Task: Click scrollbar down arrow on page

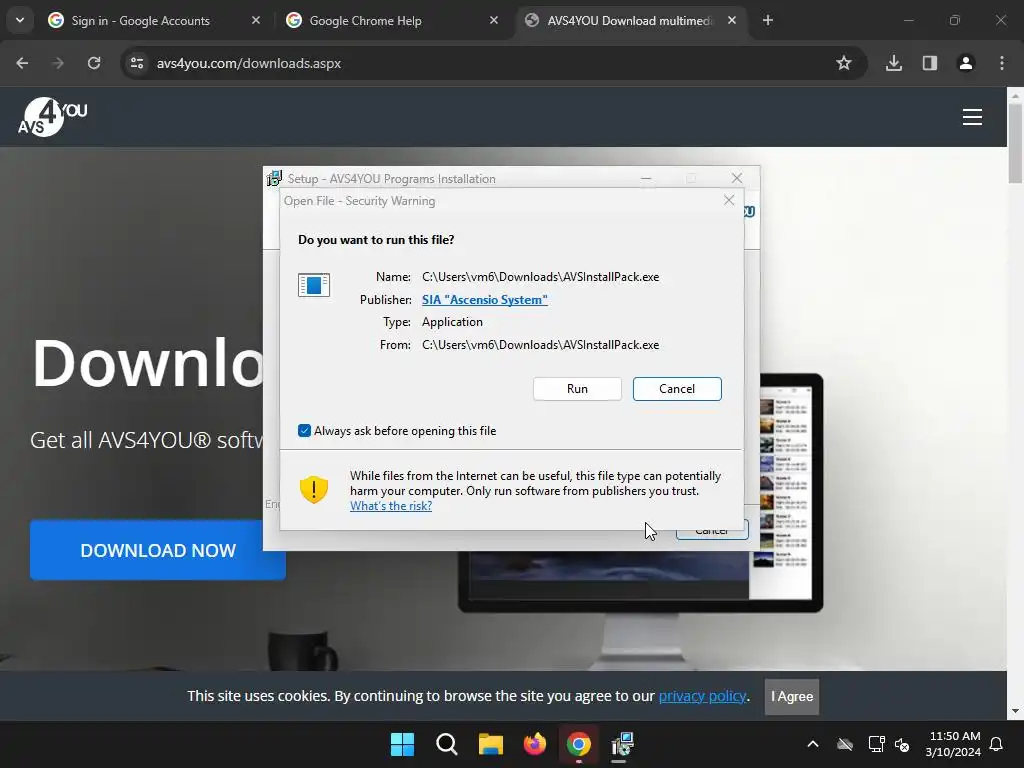Action: tap(1016, 711)
